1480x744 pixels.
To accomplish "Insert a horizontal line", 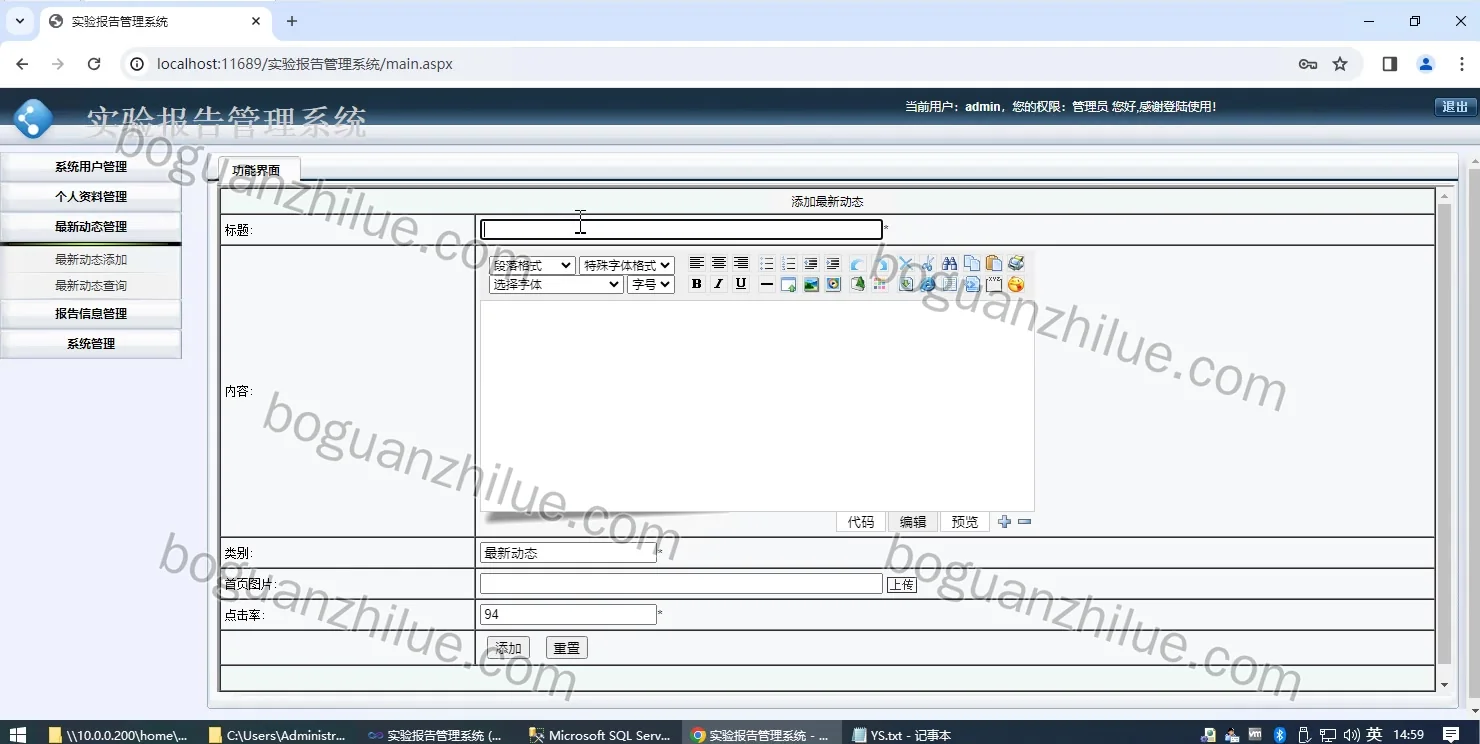I will (767, 284).
